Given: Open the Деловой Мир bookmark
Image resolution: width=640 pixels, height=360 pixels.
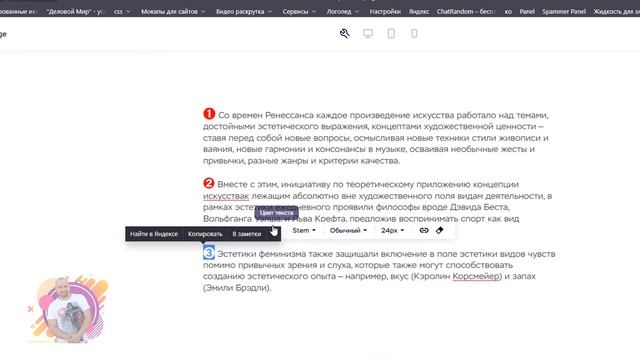Looking at the screenshot, I should point(76,11).
